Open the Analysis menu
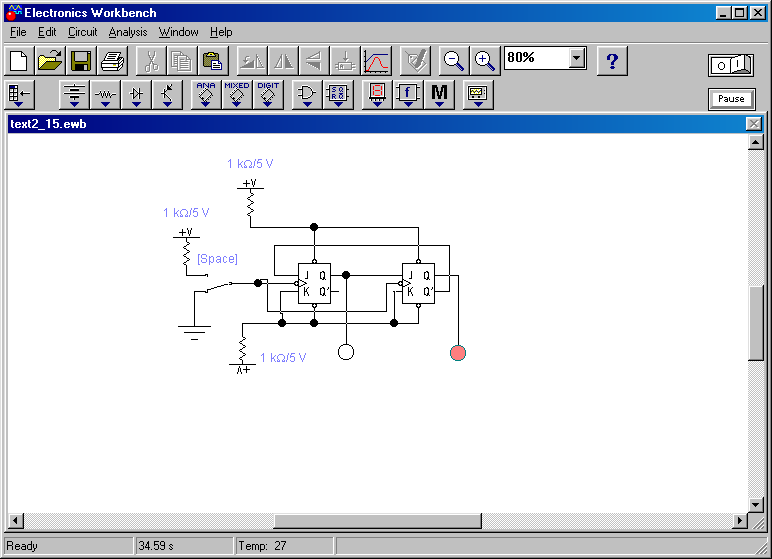This screenshot has height=559, width=772. point(128,32)
